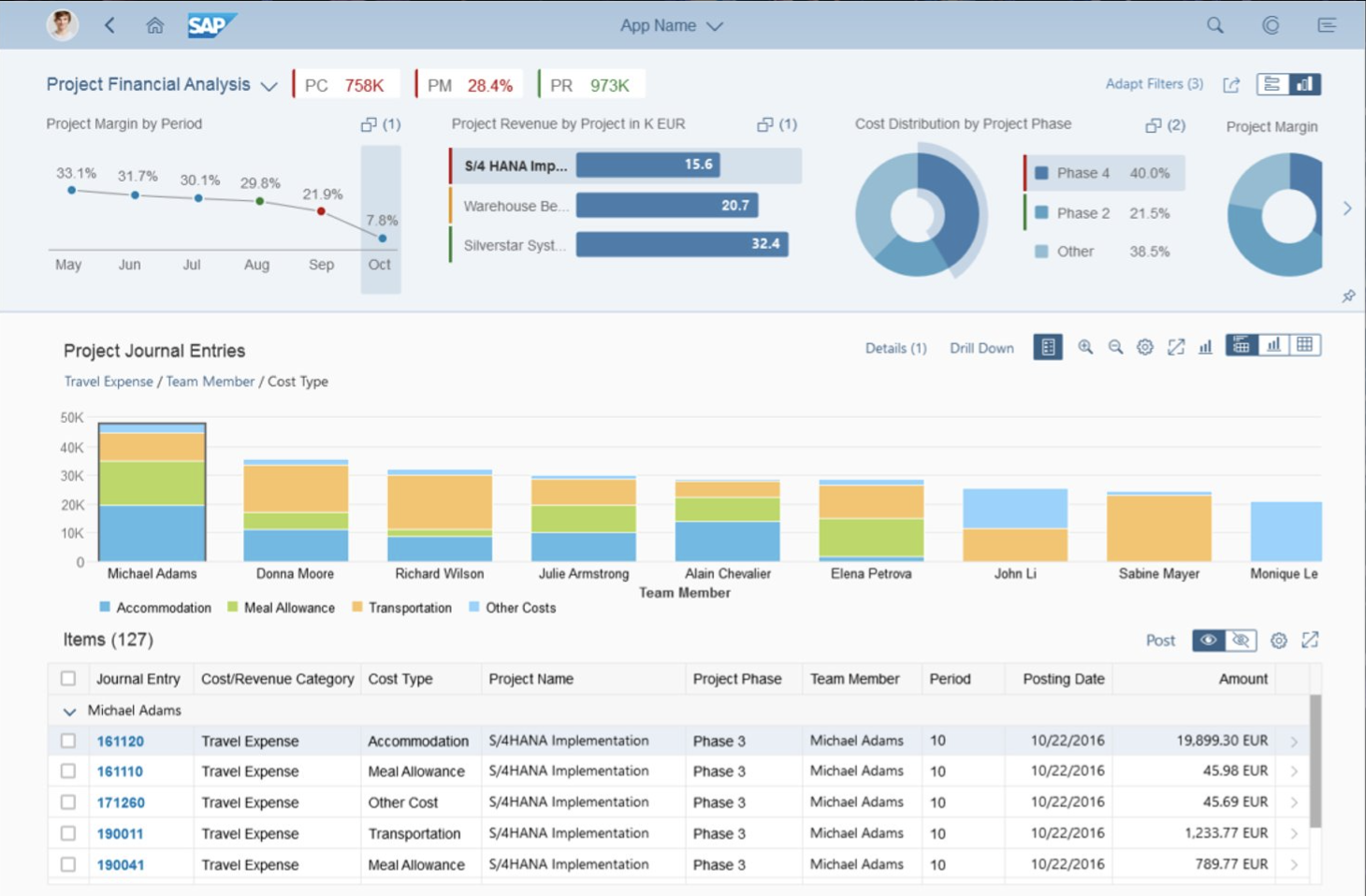Go to Travel Expense breadcrumb
1366x896 pixels.
pos(109,382)
